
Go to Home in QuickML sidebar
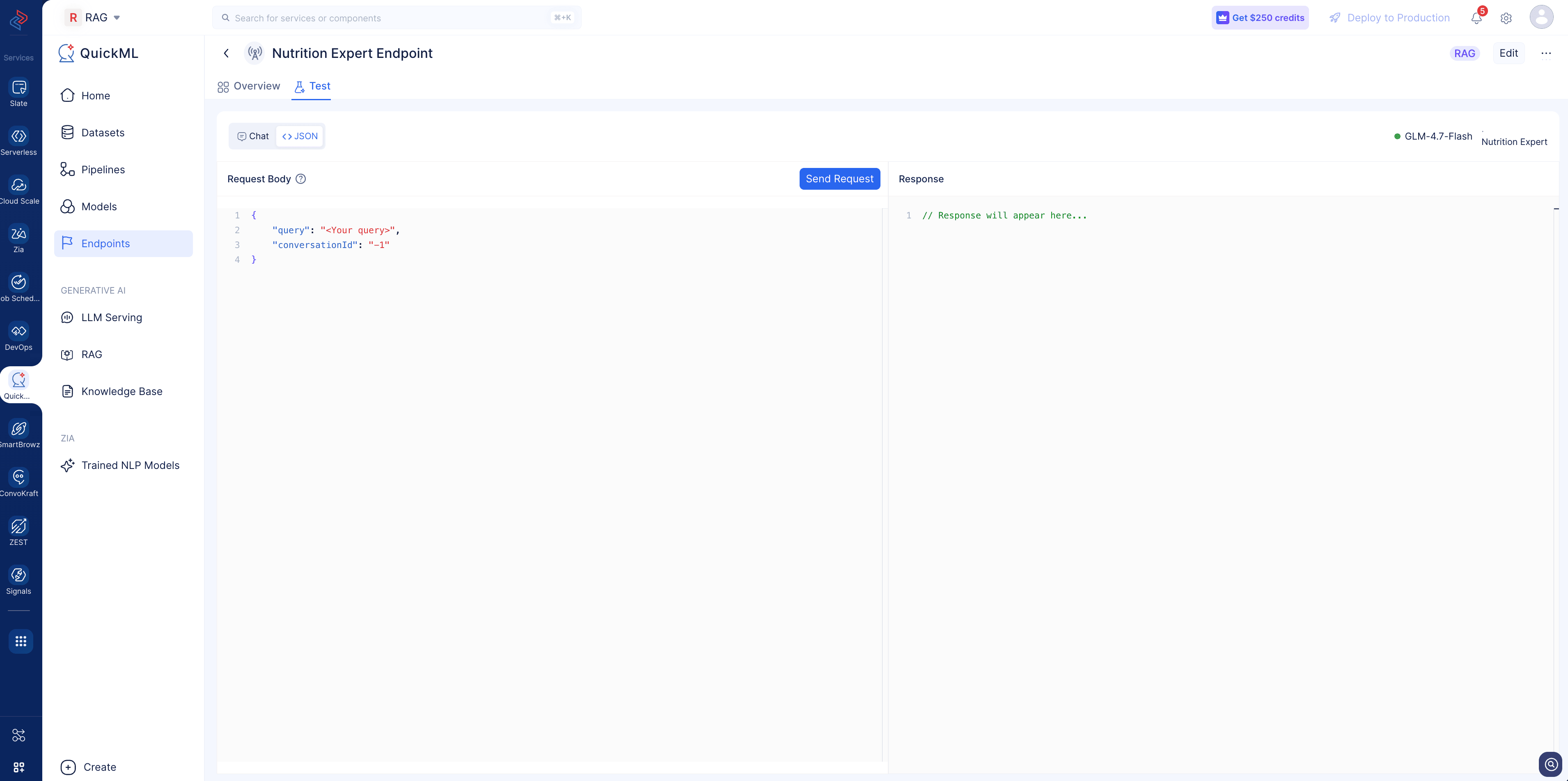coord(124,96)
